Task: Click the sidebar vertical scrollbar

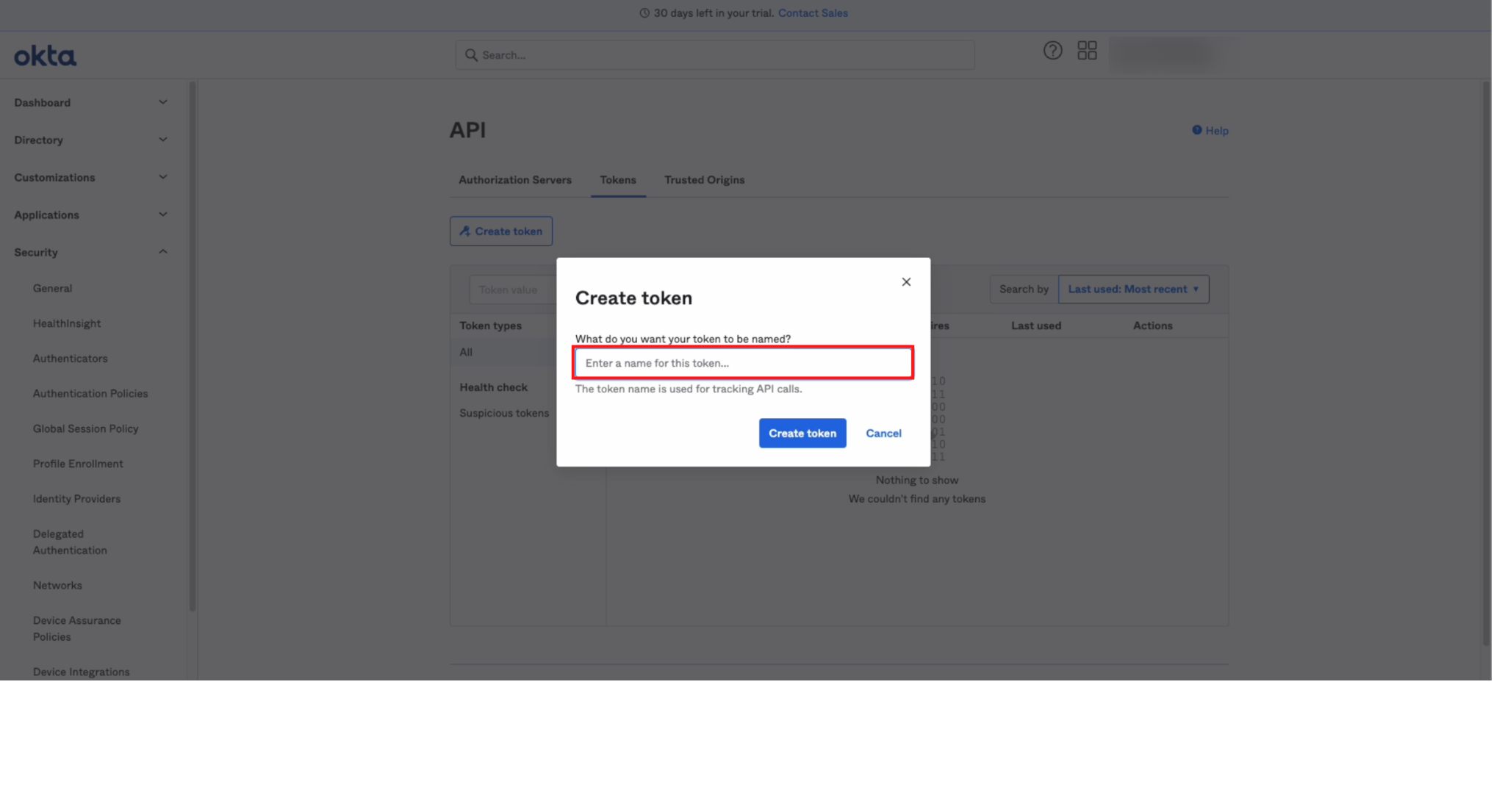Action: [193, 345]
